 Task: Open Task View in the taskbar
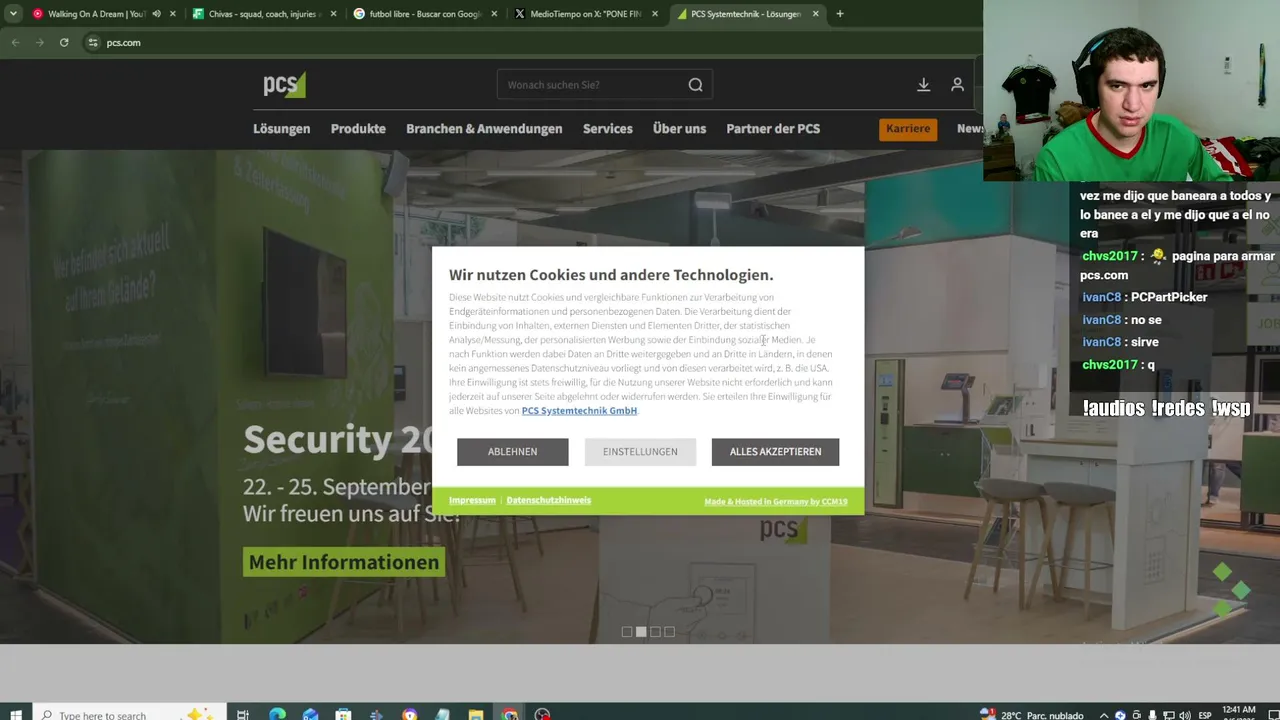[242, 714]
